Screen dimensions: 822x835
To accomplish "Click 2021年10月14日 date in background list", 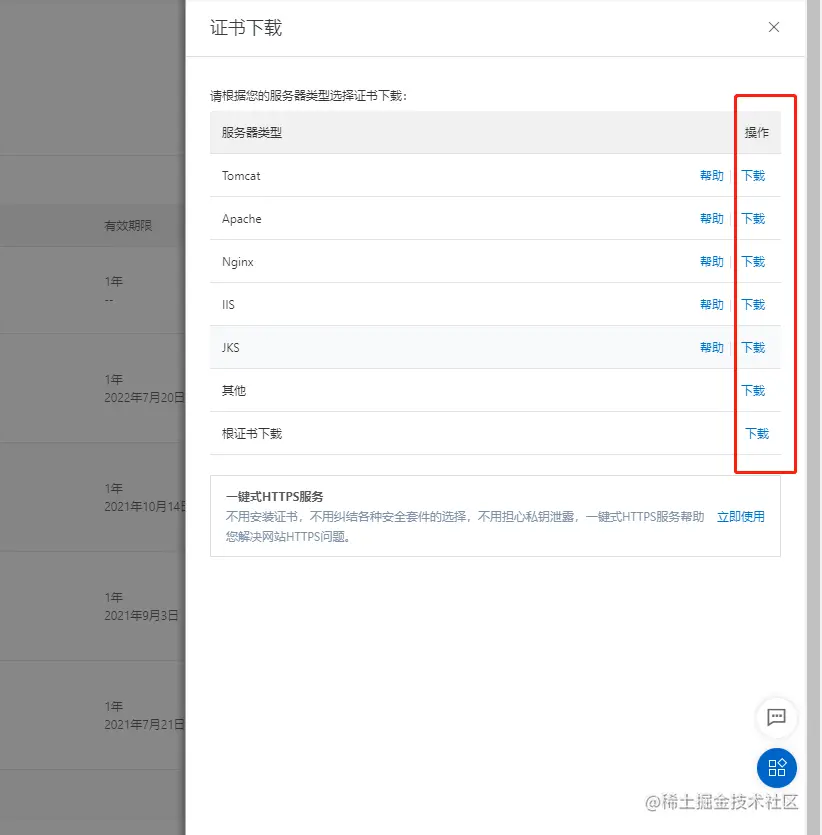I will point(144,506).
